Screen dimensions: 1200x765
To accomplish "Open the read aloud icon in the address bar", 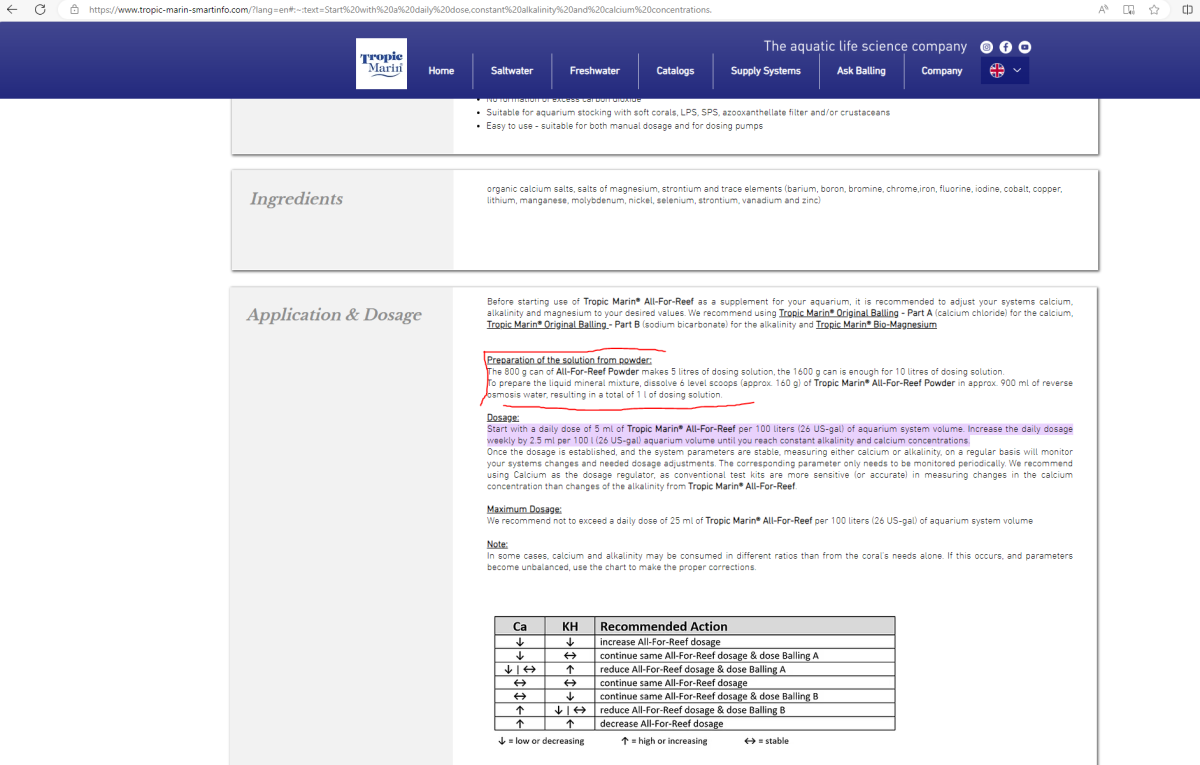I will click(1103, 9).
